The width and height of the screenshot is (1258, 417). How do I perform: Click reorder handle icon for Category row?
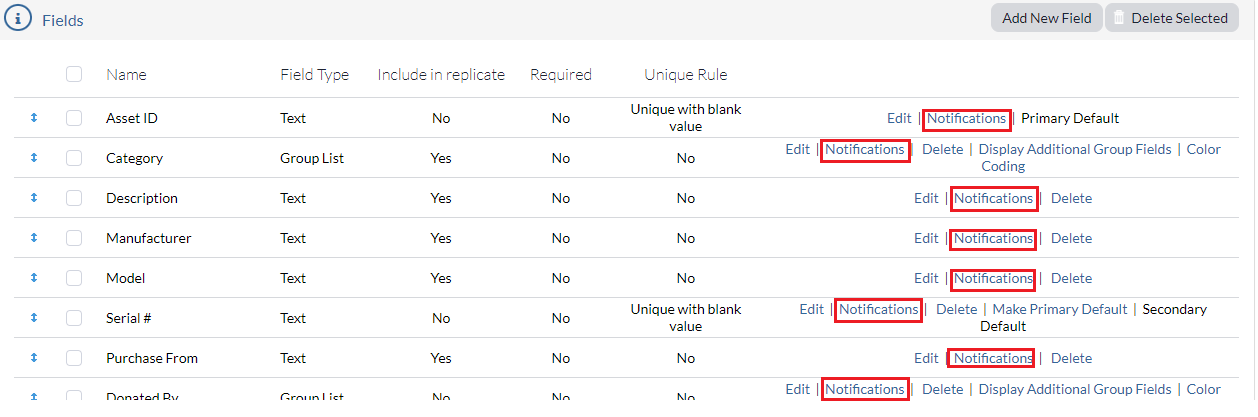pyautogui.click(x=33, y=158)
